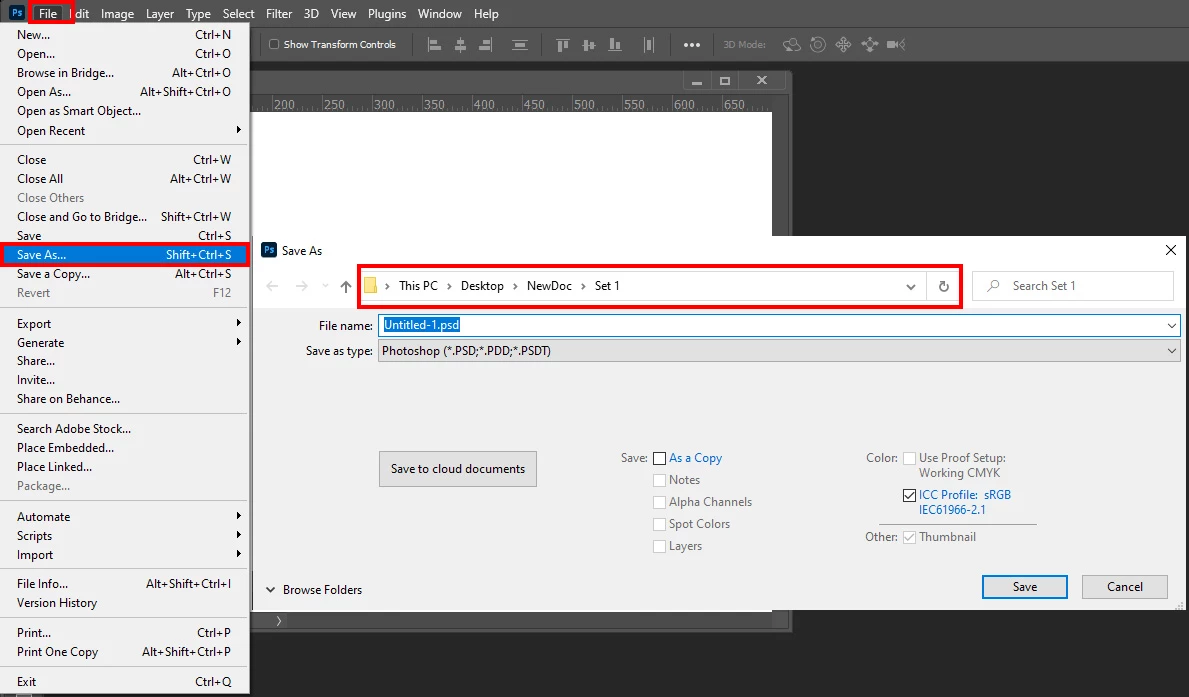
Task: Tick the Notes checkbox
Action: [x=660, y=480]
